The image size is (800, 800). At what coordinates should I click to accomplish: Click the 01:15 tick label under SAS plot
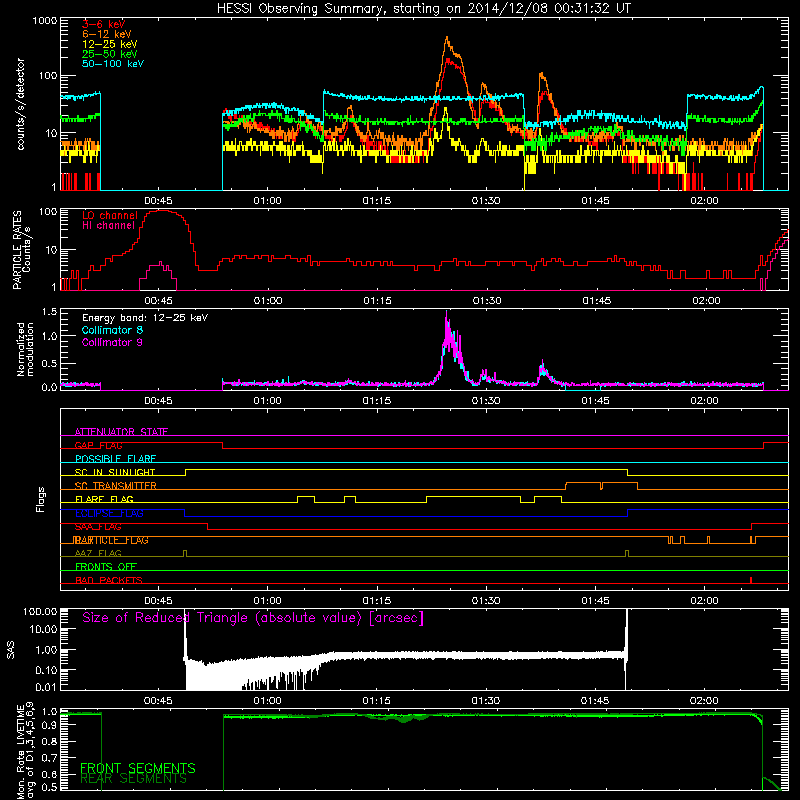(377, 701)
